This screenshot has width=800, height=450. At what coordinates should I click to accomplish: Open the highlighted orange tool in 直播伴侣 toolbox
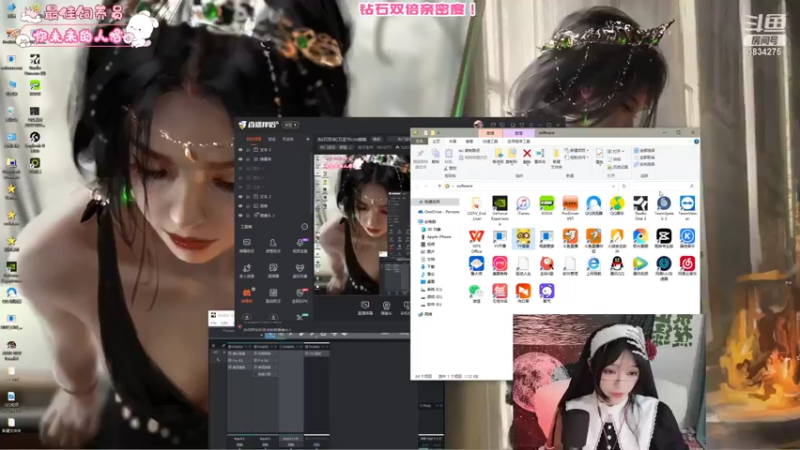point(246,295)
